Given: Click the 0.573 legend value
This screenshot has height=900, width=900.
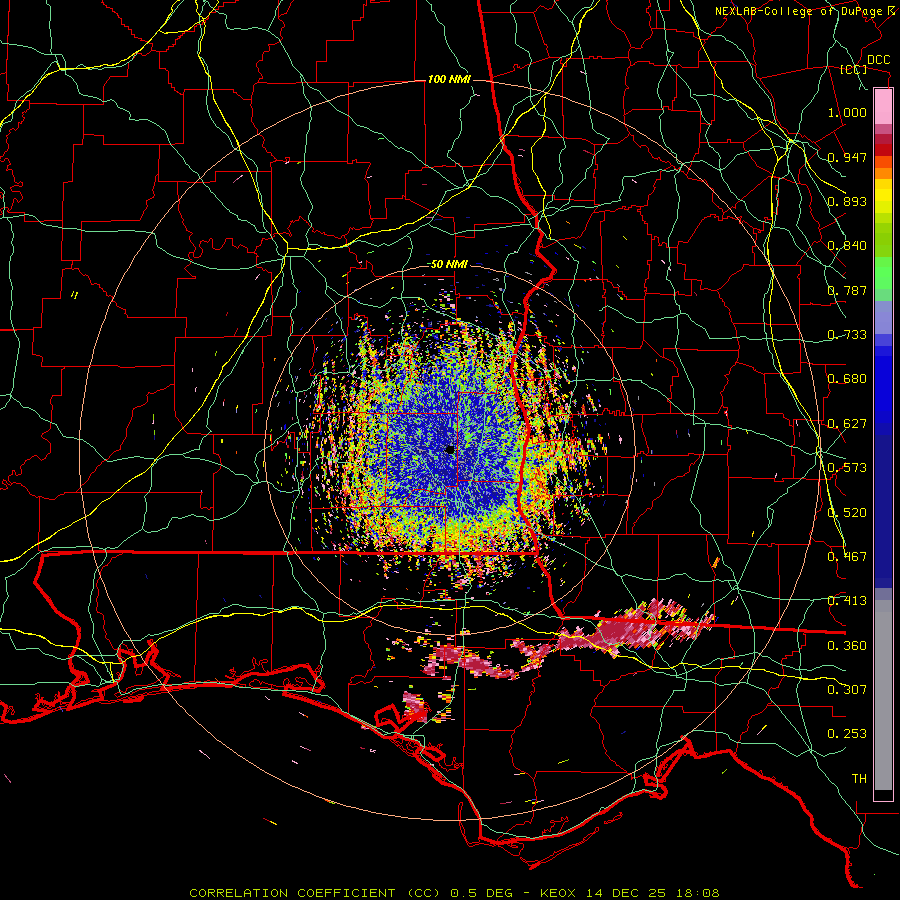Looking at the screenshot, I should point(847,468).
